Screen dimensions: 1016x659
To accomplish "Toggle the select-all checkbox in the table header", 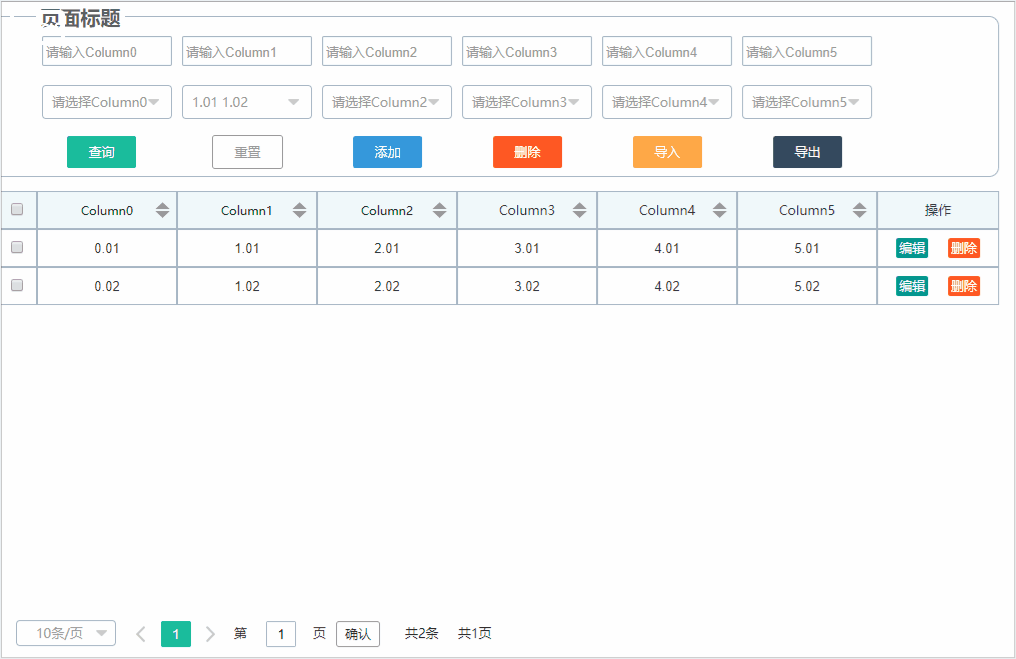I will (x=17, y=209).
